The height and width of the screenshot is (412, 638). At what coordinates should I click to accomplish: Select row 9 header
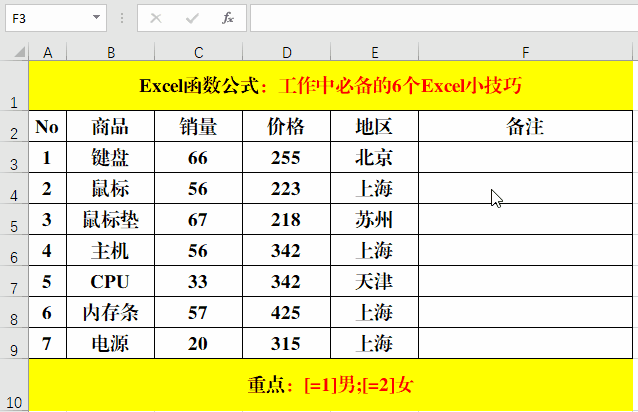coord(14,343)
